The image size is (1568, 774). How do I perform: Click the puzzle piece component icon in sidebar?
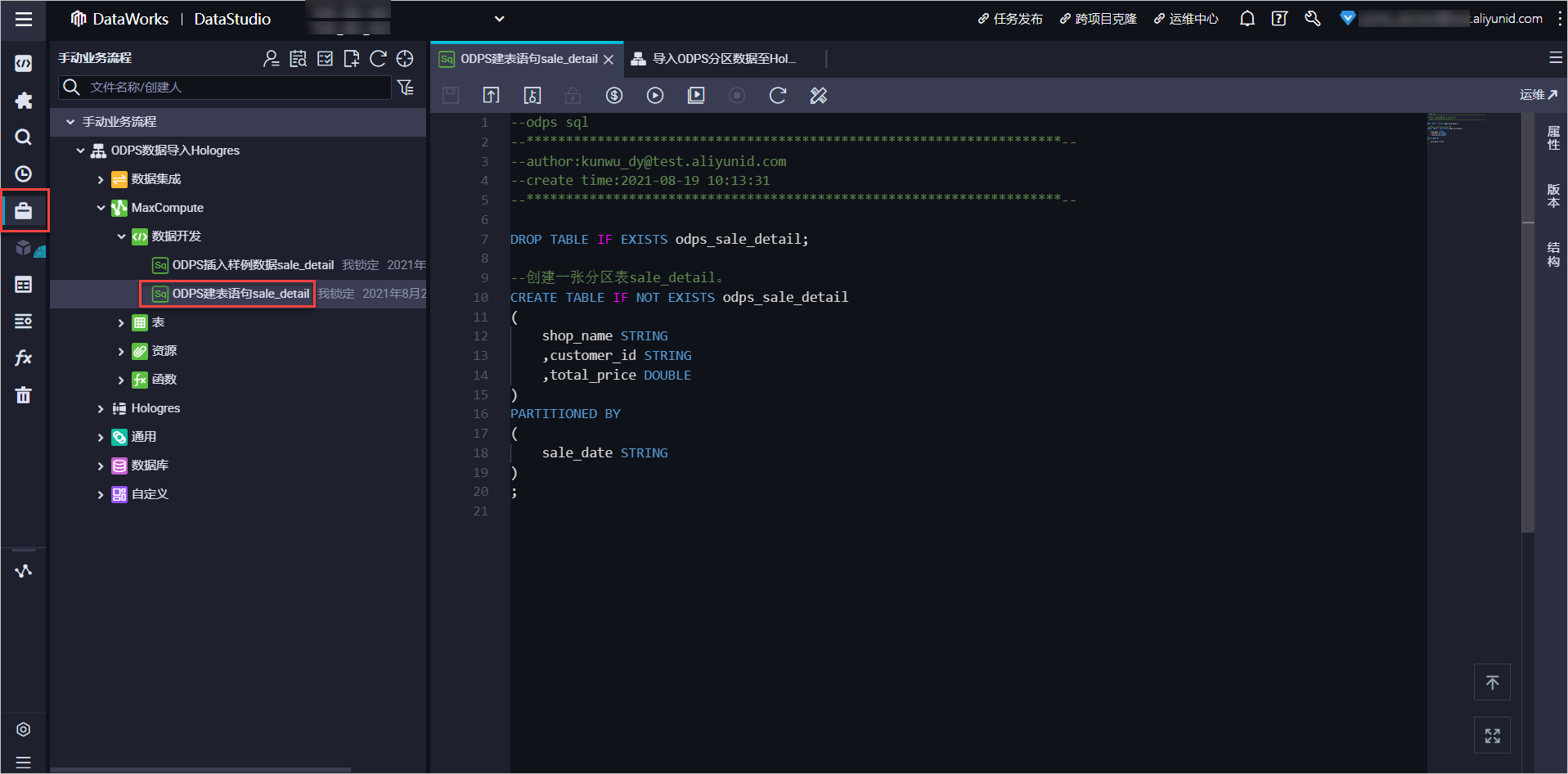24,101
